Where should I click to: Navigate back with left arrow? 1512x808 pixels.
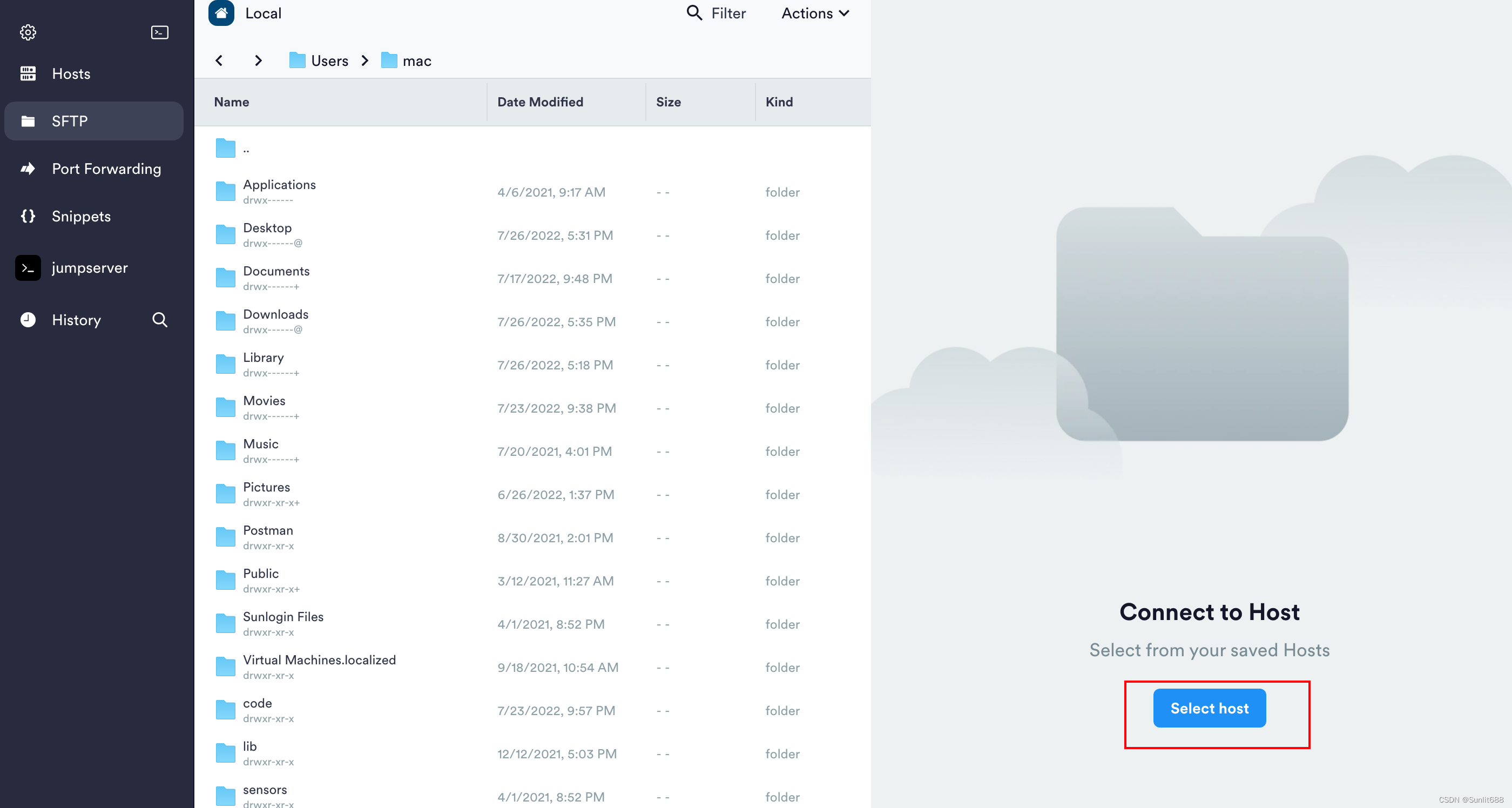[x=220, y=60]
